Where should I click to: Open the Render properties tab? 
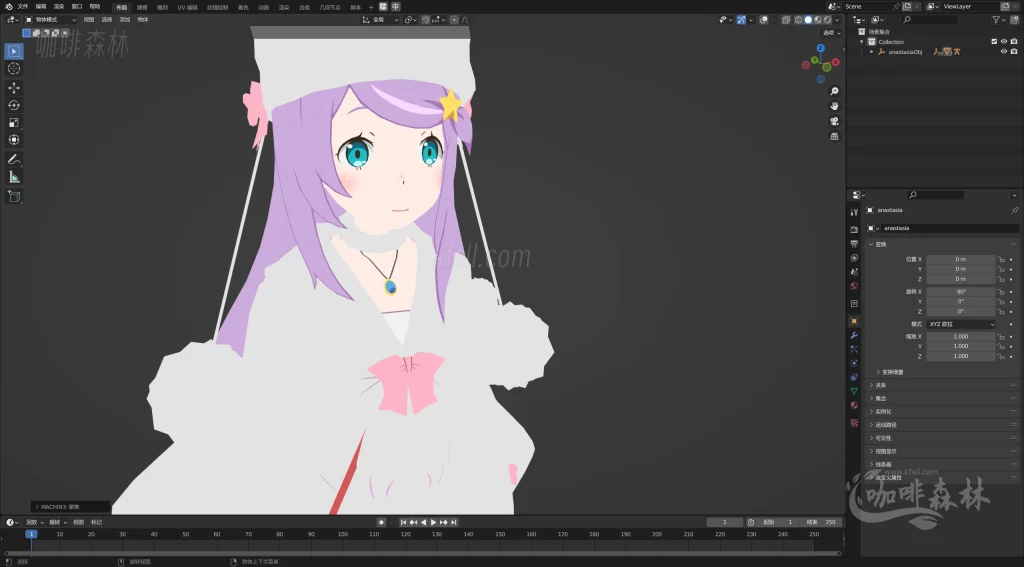click(854, 229)
